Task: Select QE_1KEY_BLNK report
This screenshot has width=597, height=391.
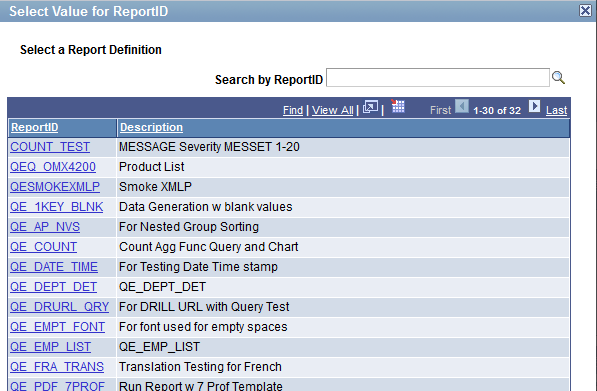Action: (56, 207)
